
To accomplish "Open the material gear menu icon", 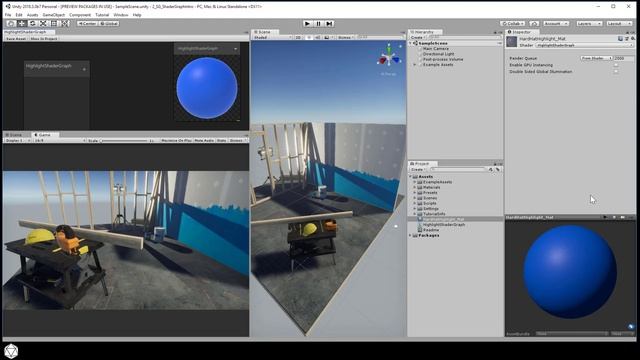I will pos(633,39).
